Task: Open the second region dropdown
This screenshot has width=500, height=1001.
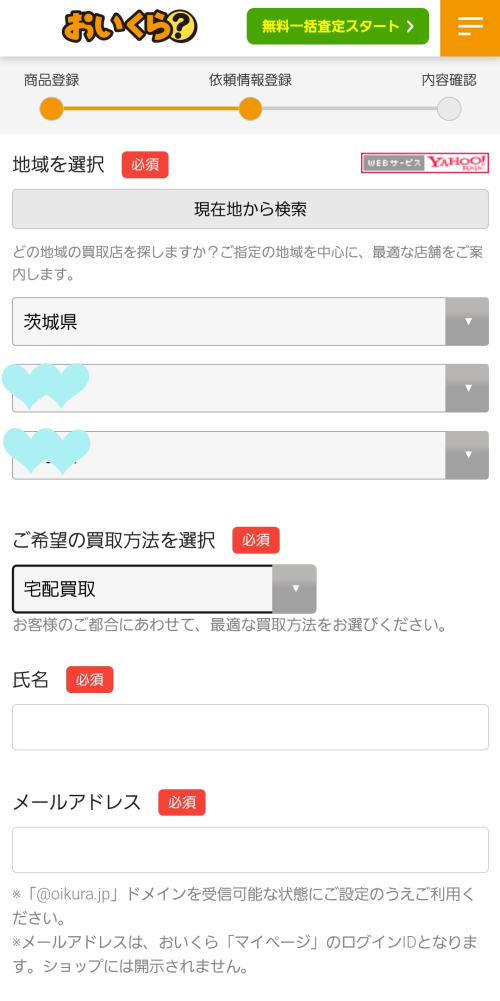Action: [250, 388]
